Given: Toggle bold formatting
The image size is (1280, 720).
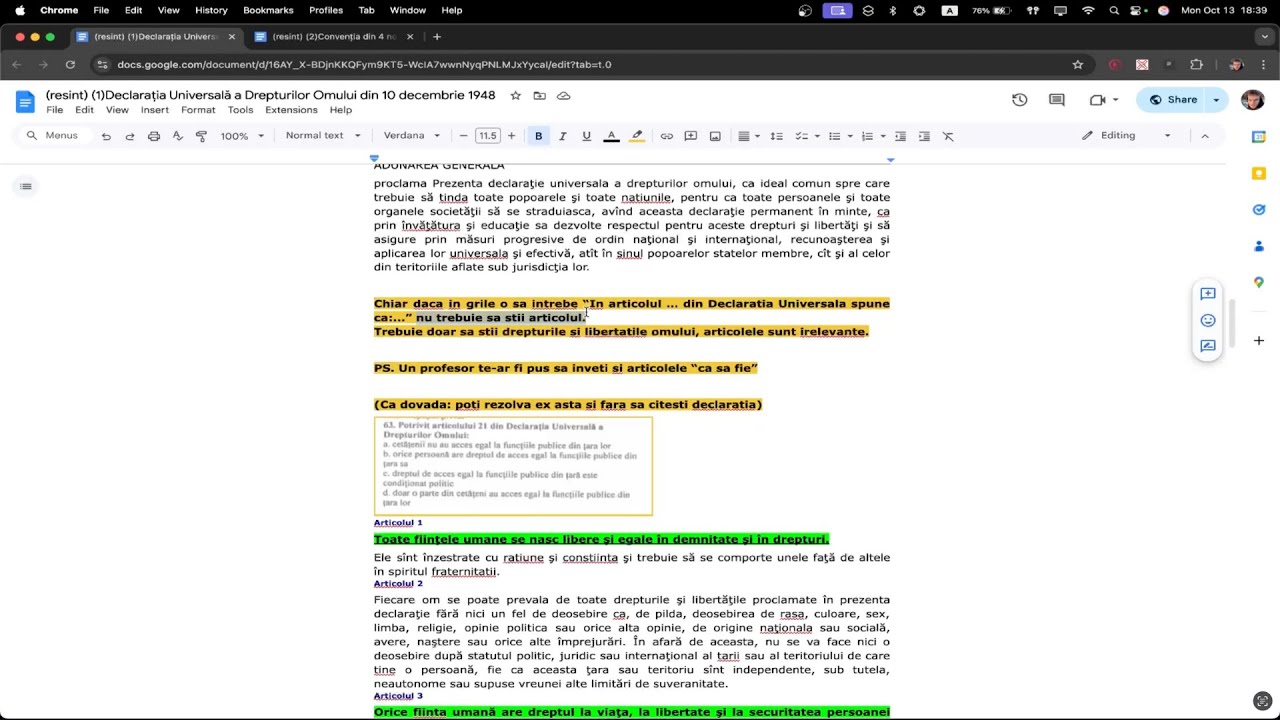Looking at the screenshot, I should [538, 136].
